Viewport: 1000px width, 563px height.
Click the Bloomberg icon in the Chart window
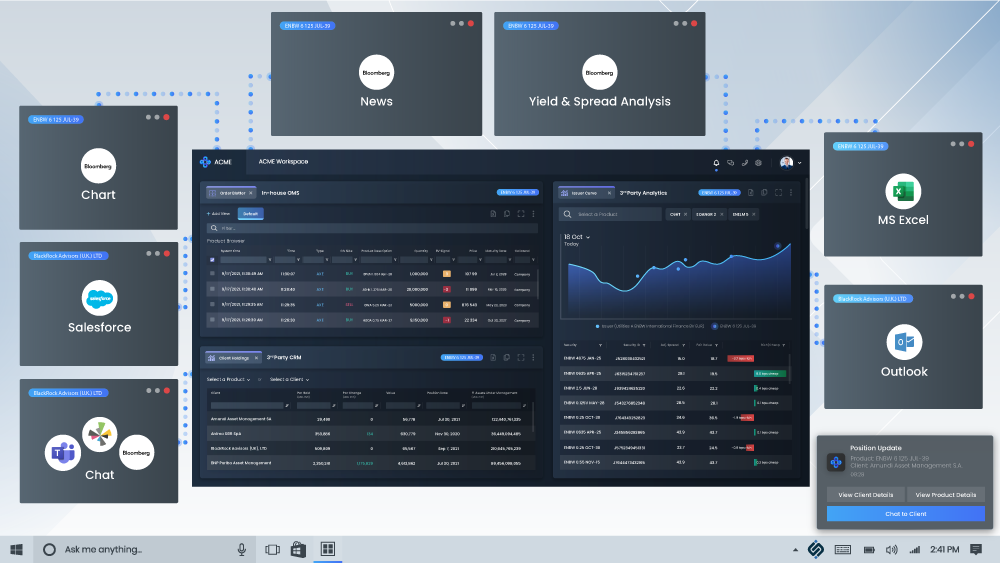(98, 166)
